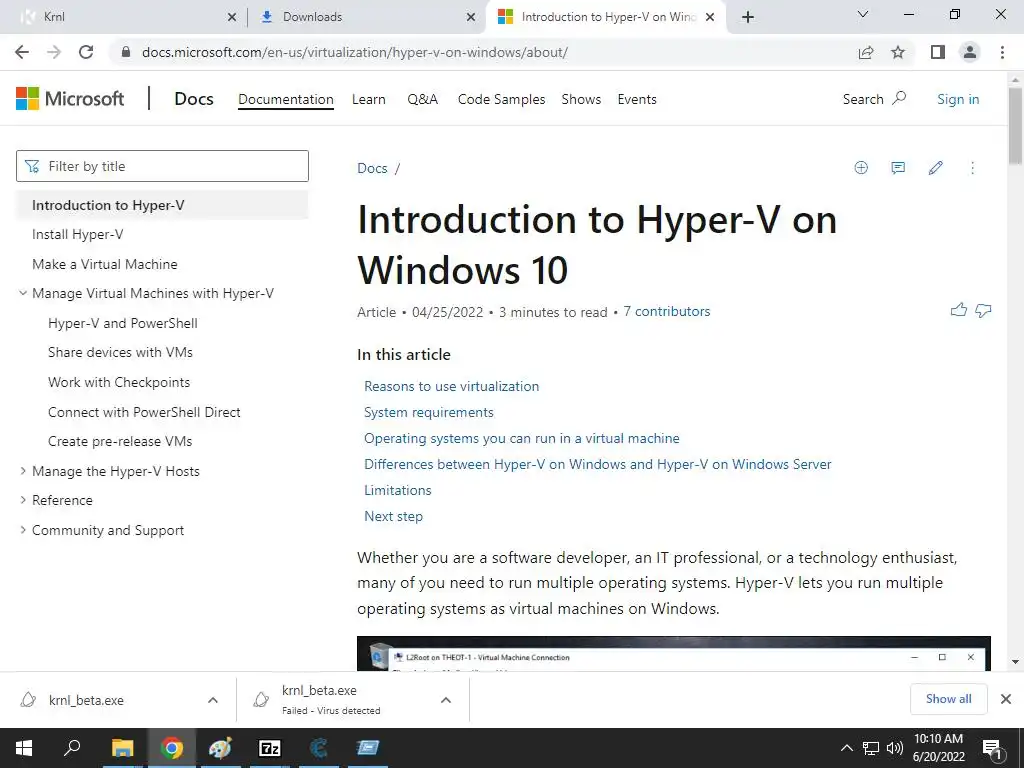Screen dimensions: 1024x768
Task: Open the Events nav item
Action: pos(637,99)
